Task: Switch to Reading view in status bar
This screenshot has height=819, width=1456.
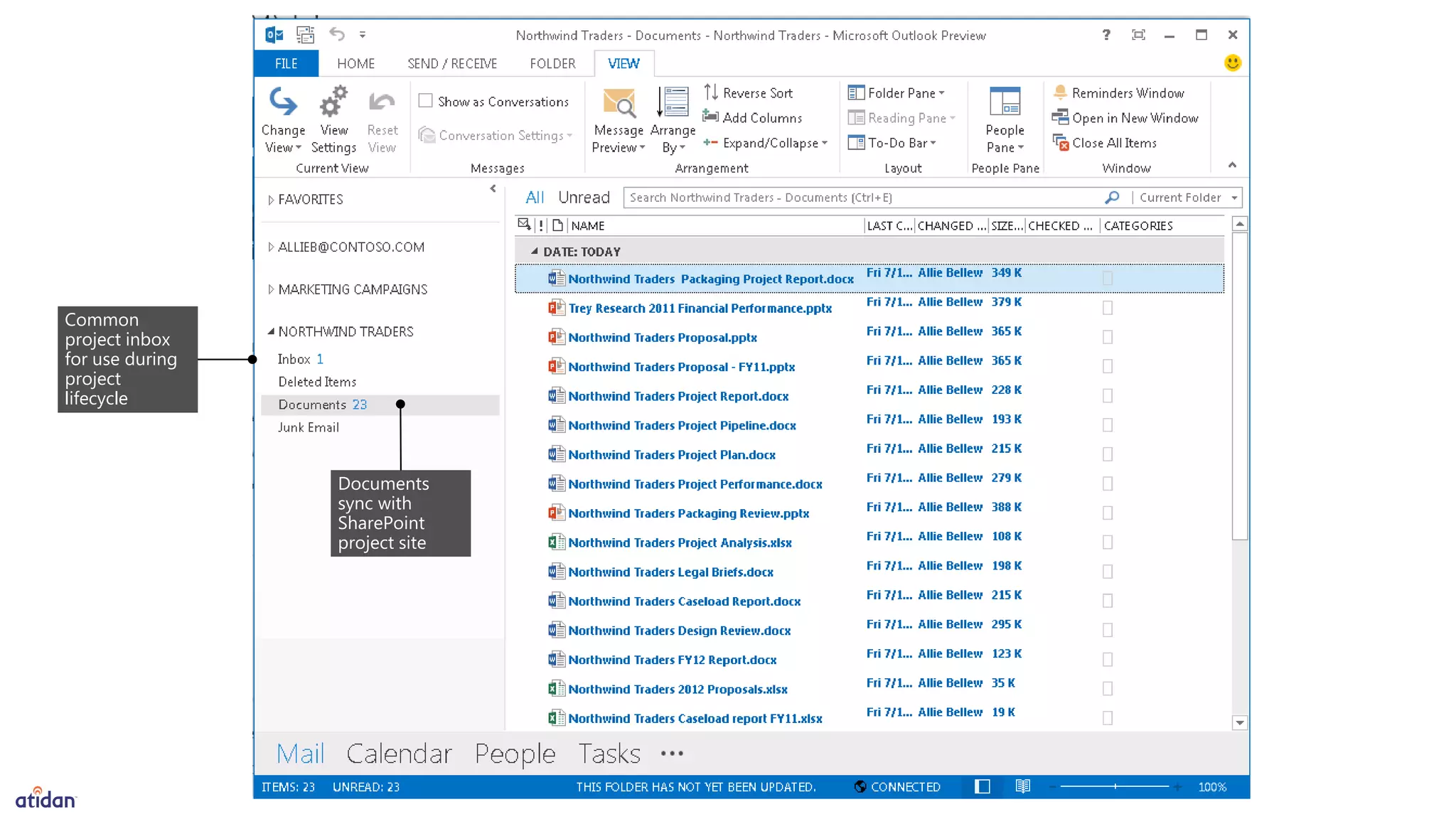Action: (x=1022, y=786)
